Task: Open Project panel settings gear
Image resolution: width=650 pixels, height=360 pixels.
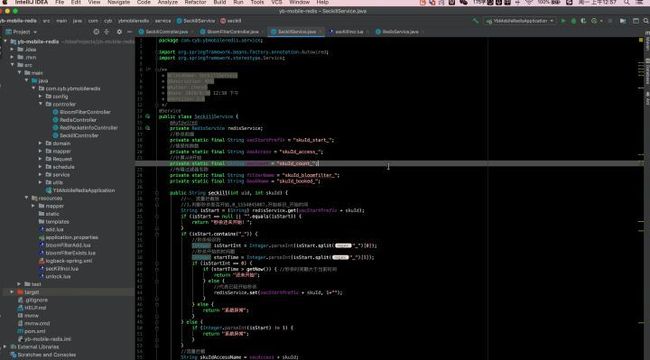Action: click(119, 32)
